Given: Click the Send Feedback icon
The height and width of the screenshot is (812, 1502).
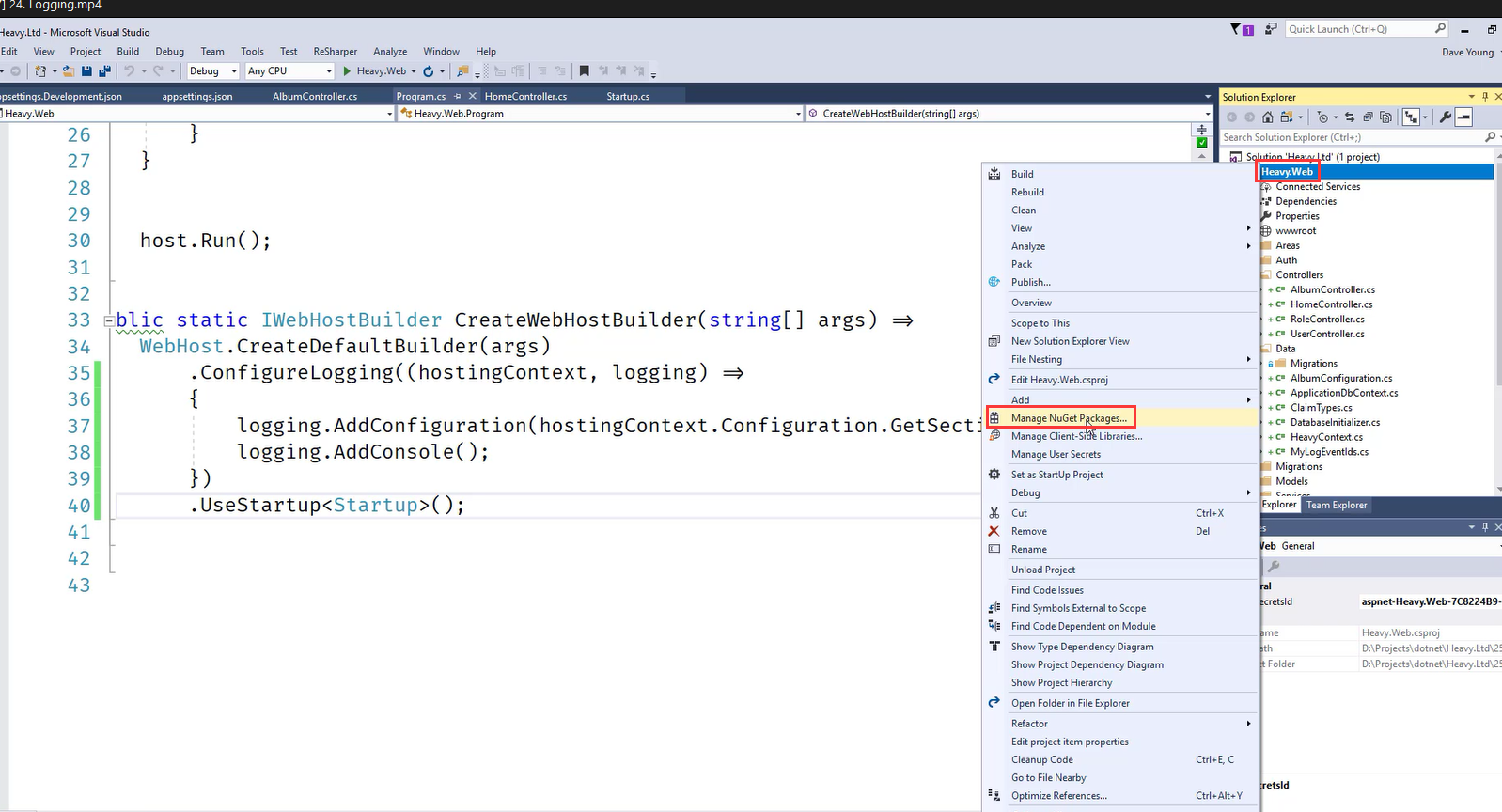Looking at the screenshot, I should [1270, 29].
